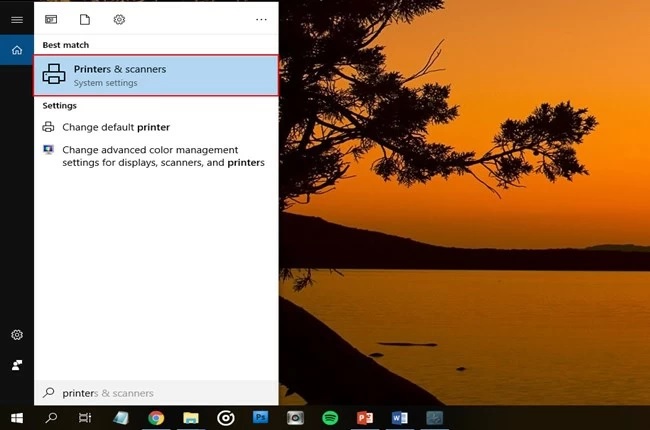
Task: Filter results by Documents icon
Action: pyautogui.click(x=85, y=19)
